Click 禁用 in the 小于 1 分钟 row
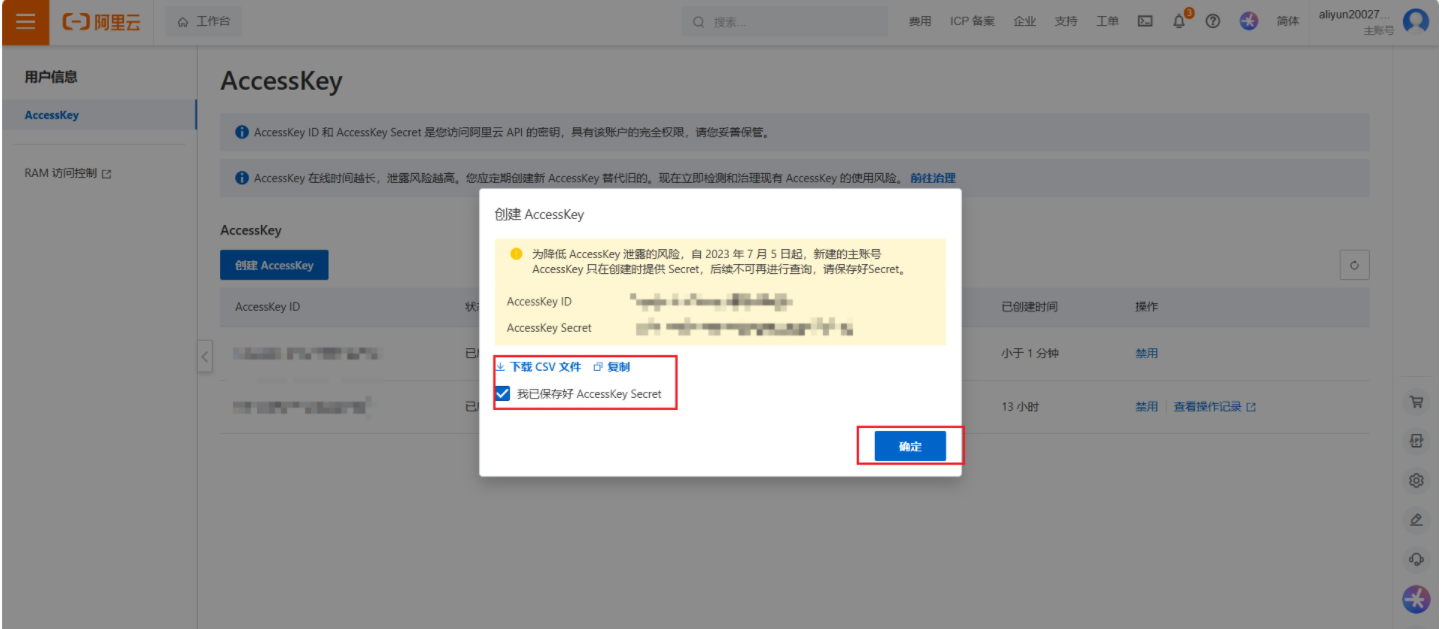 click(1146, 353)
